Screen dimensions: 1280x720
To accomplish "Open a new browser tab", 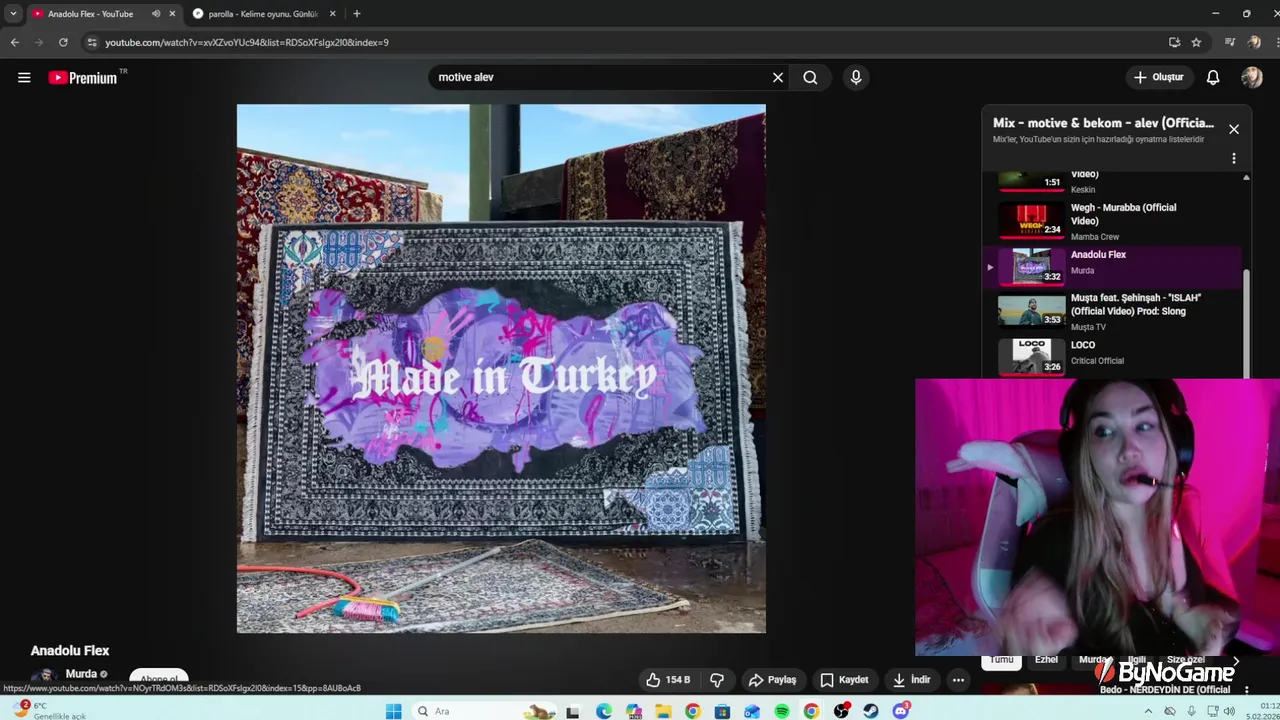I will coord(357,14).
